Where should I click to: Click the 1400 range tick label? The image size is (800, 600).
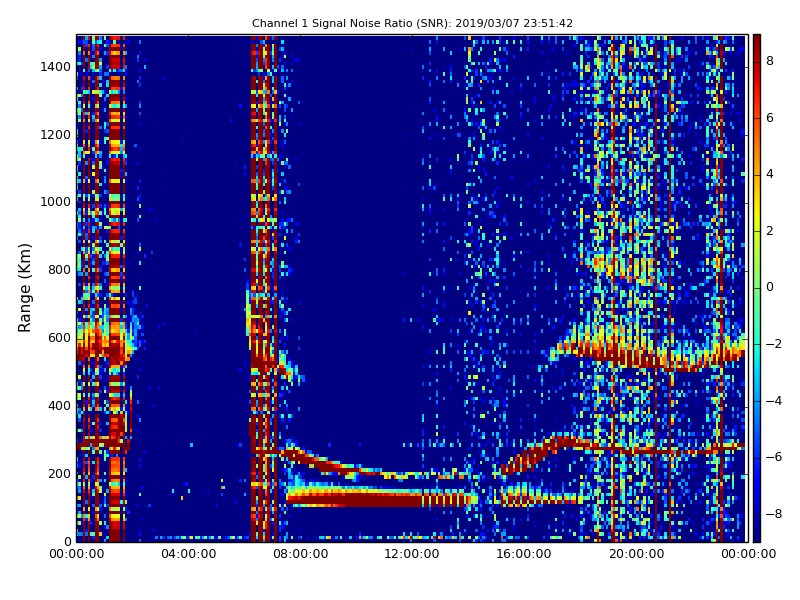coord(55,67)
